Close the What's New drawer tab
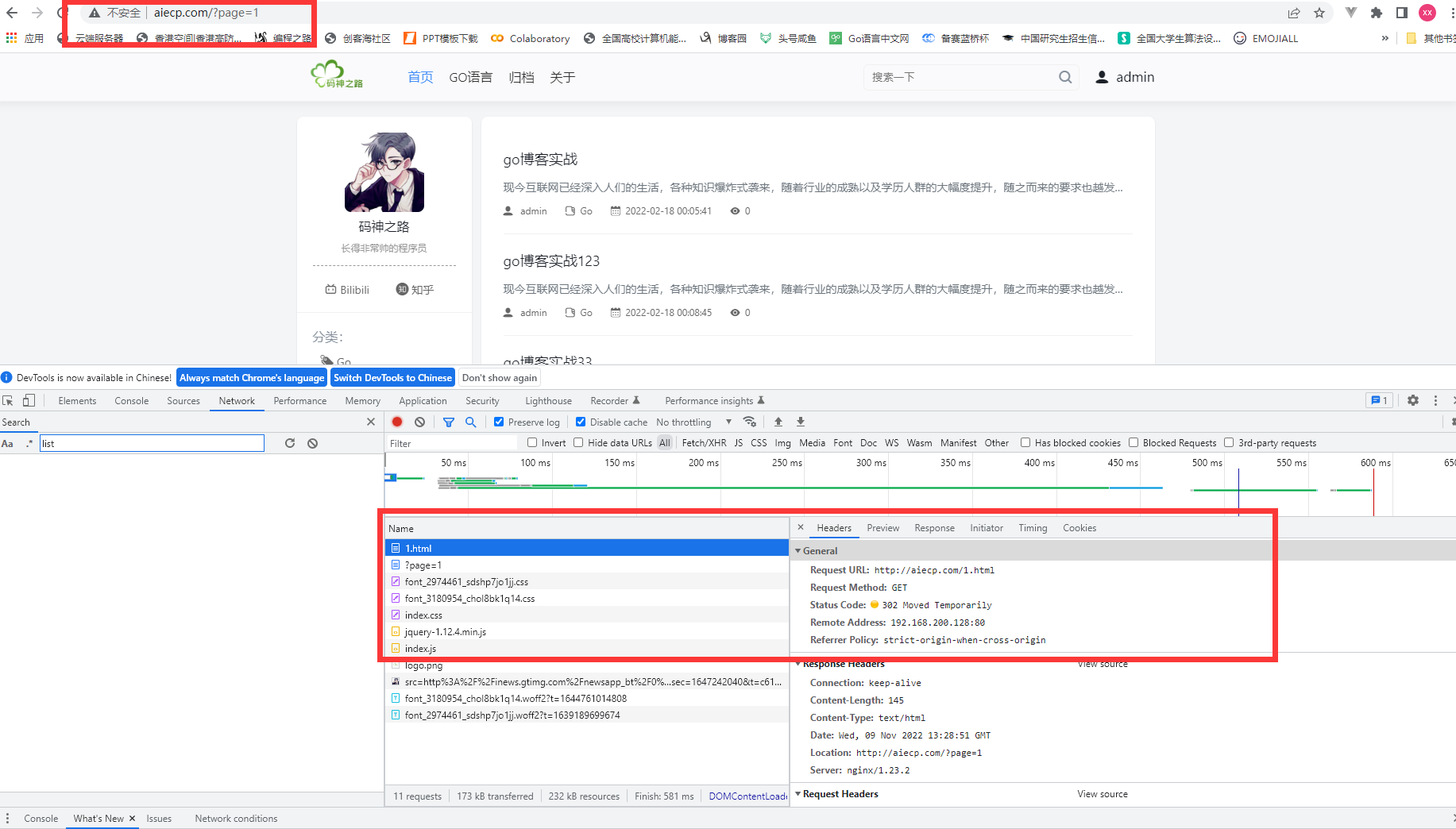 click(x=133, y=818)
